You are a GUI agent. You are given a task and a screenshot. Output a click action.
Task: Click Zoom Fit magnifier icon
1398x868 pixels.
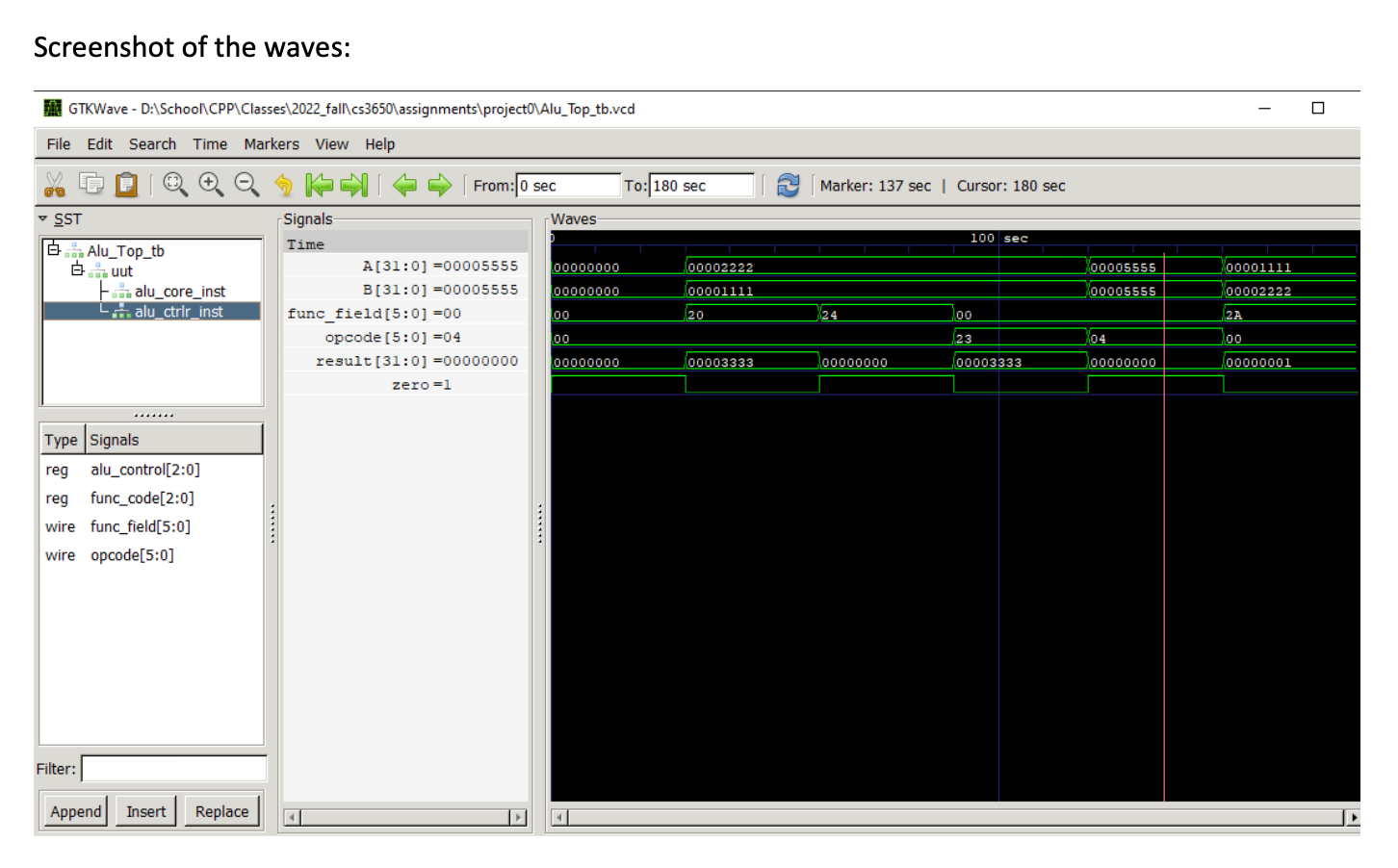pos(175,185)
